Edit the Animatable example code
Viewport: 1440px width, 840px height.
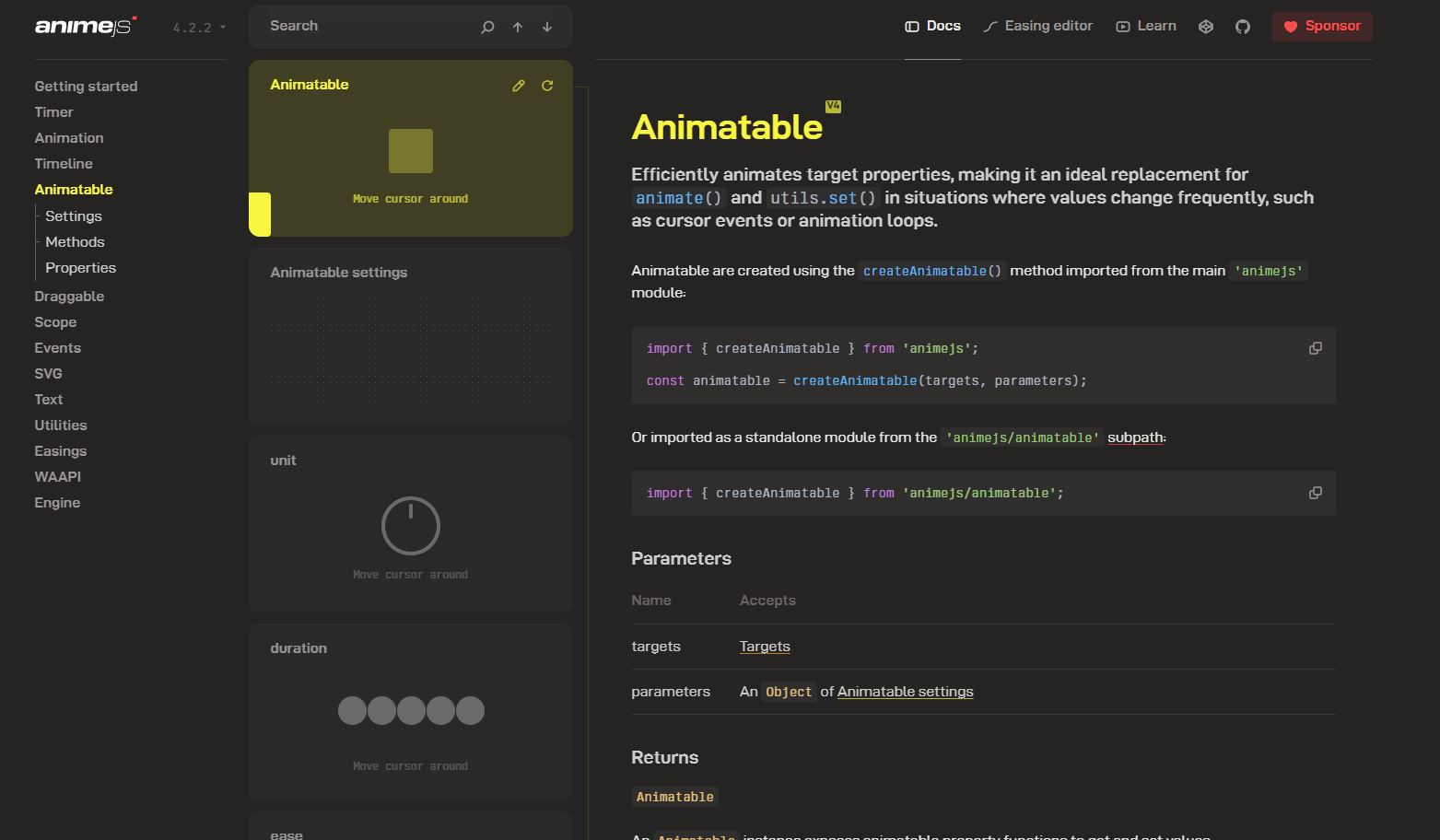(519, 86)
